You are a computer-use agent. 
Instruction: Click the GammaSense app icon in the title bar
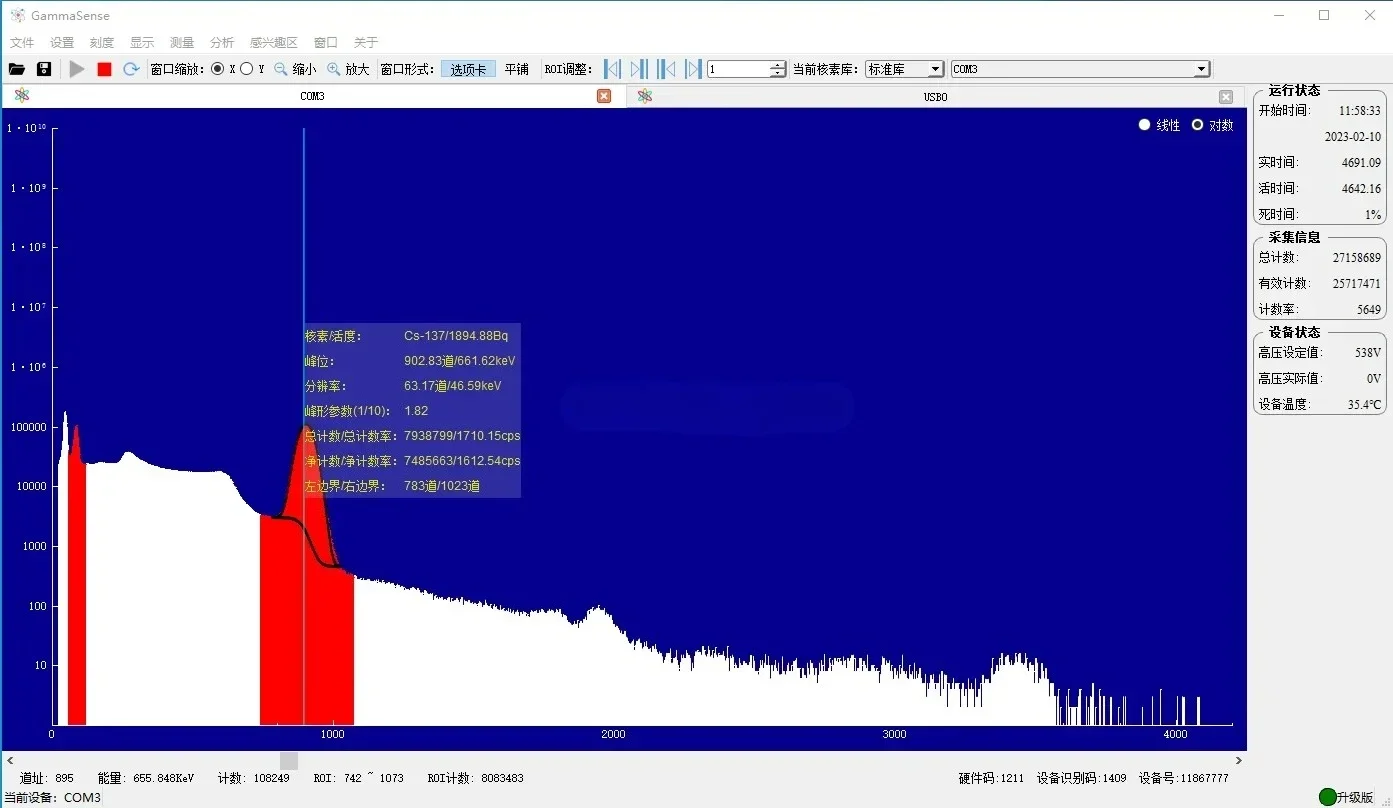[x=17, y=15]
